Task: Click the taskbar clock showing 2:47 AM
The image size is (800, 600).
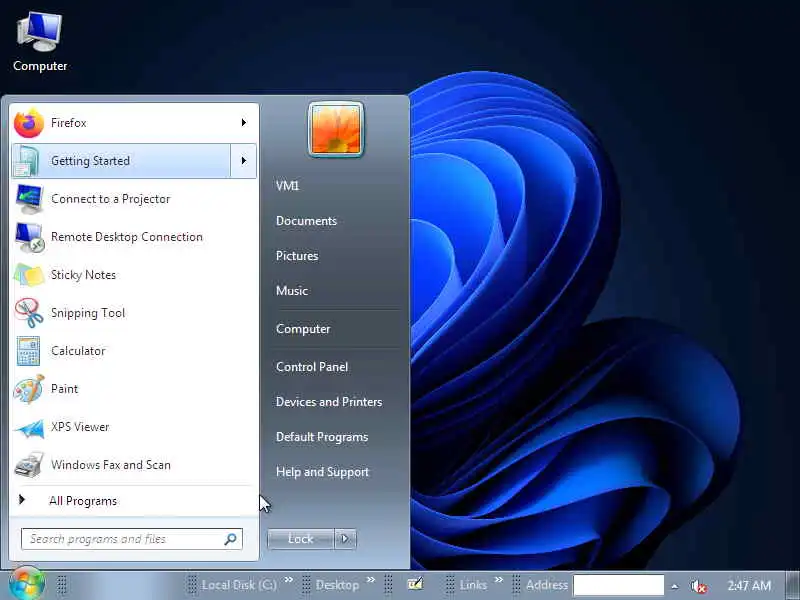Action: (749, 586)
